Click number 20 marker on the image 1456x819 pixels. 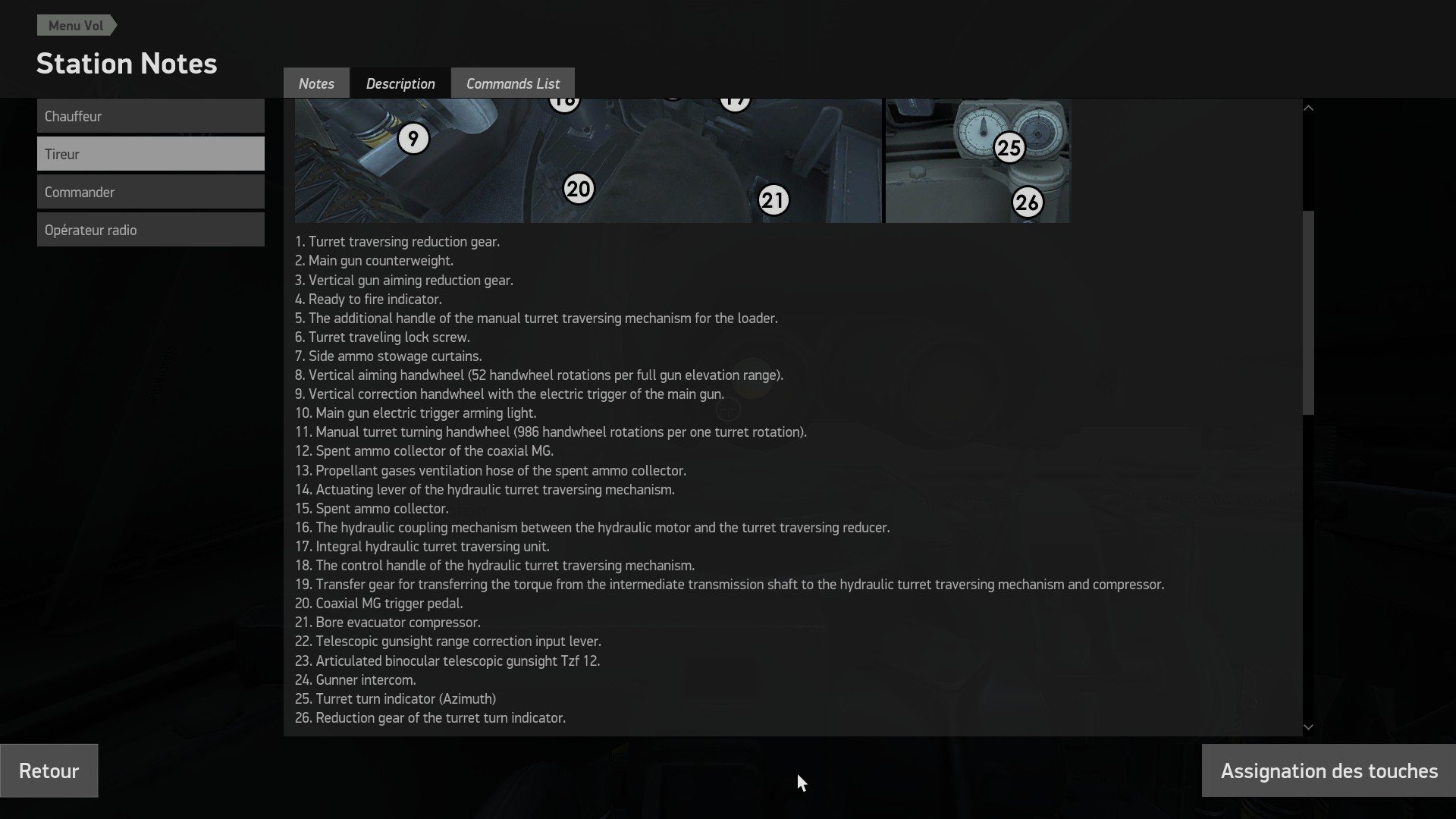pyautogui.click(x=579, y=189)
